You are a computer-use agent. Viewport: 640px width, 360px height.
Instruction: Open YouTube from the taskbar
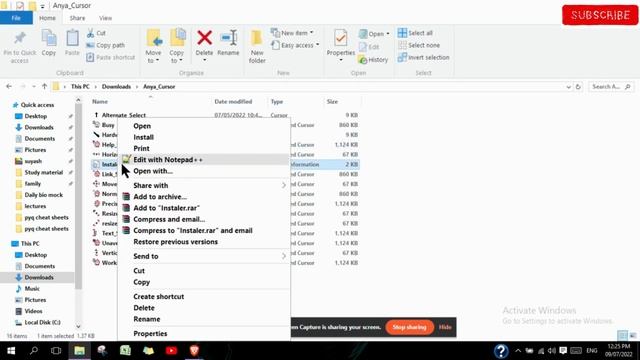[x=171, y=351]
